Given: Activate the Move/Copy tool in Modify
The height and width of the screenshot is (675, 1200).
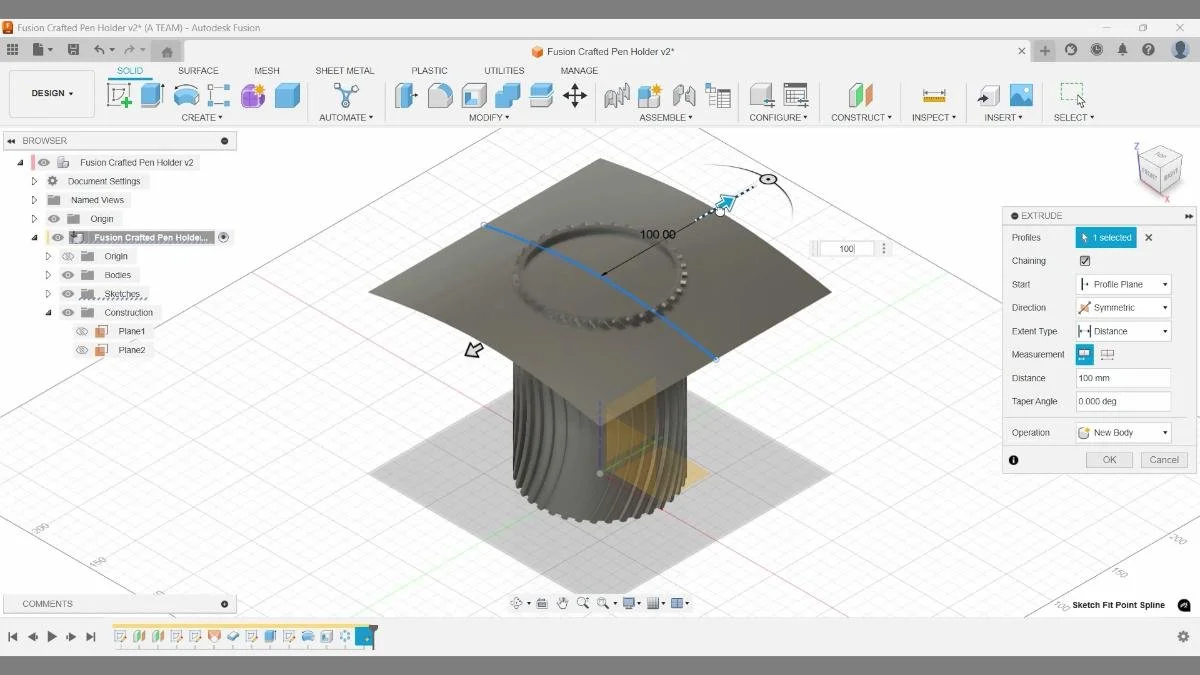Looking at the screenshot, I should (575, 95).
